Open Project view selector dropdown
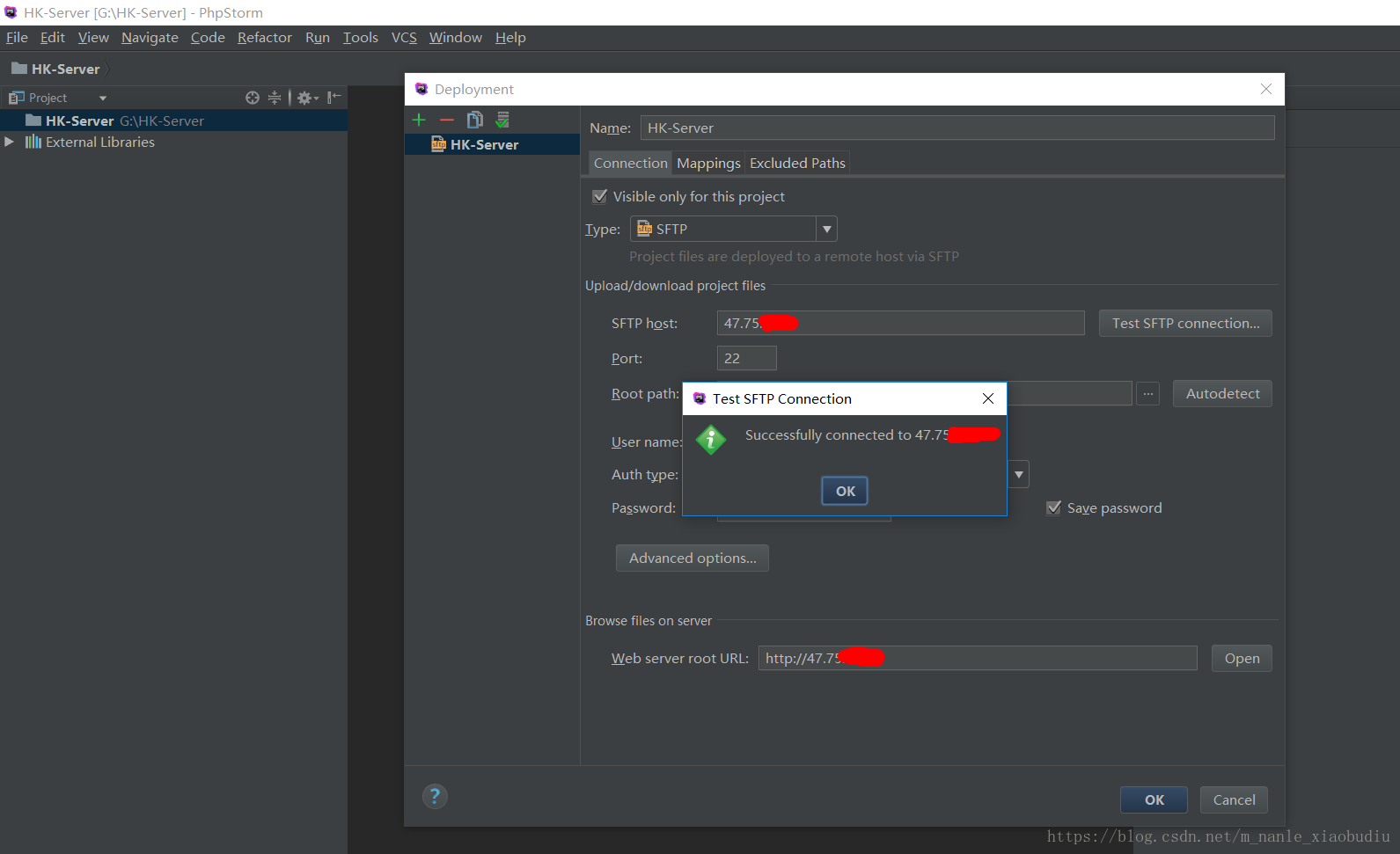Screen dimensions: 1400x854 coord(103,98)
